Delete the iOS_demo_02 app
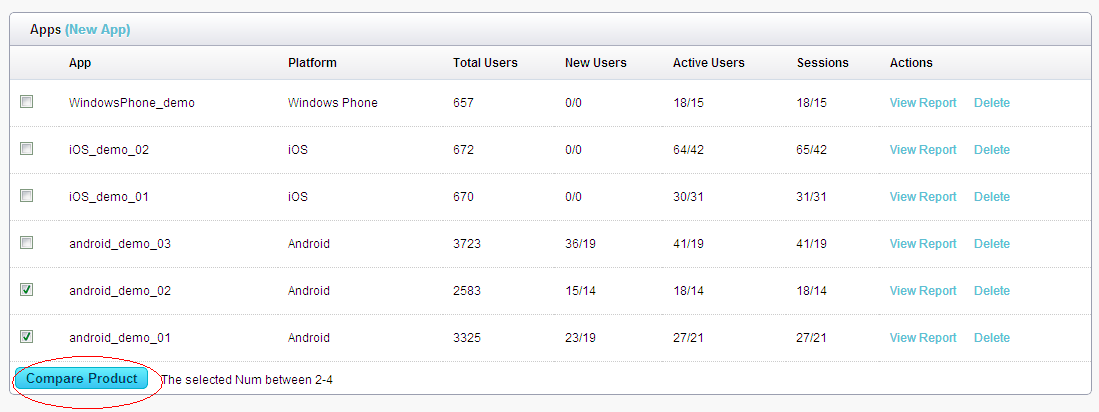Viewport: 1099px width, 412px height. click(x=992, y=150)
